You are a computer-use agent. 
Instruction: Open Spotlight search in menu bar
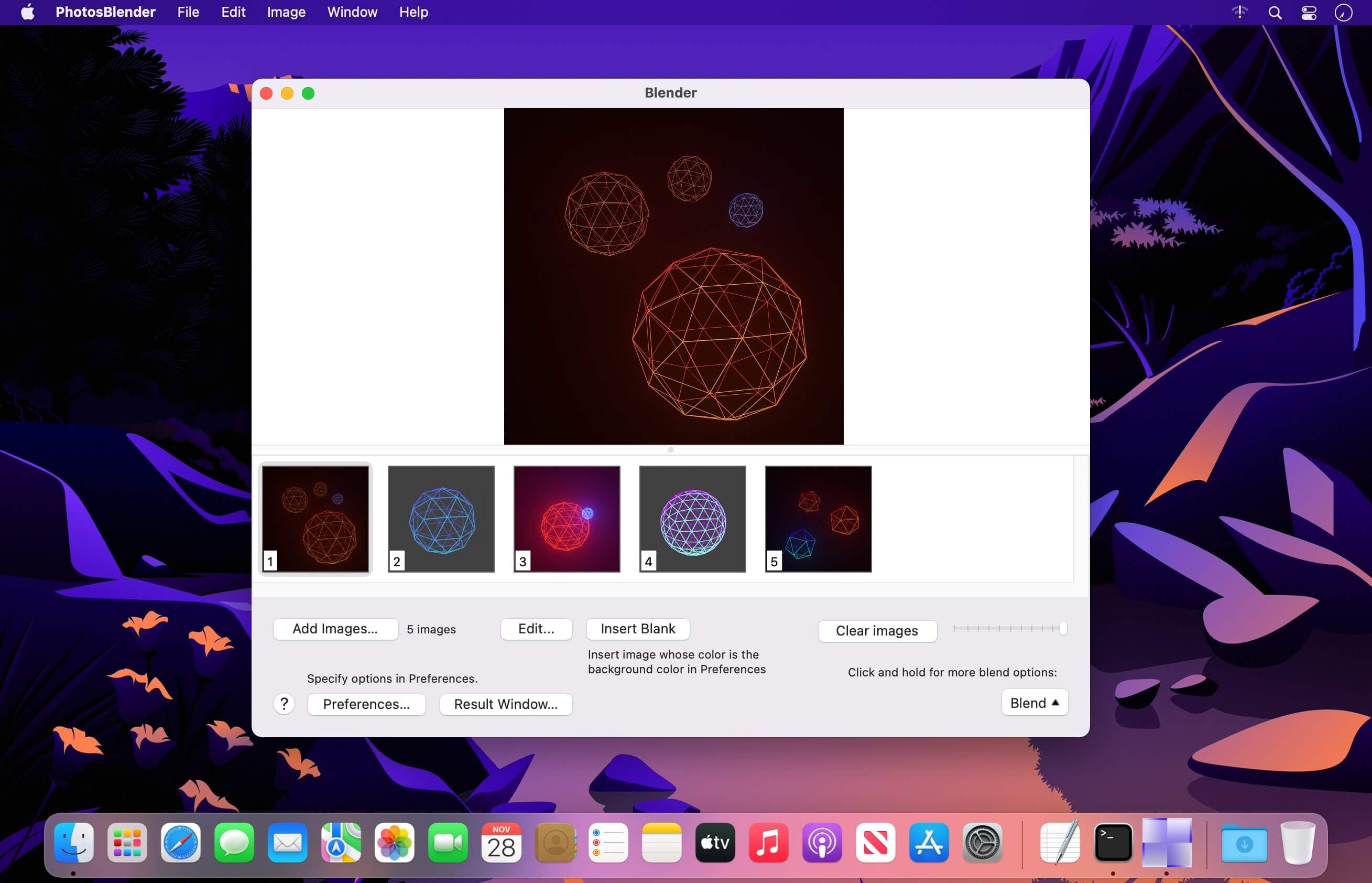click(x=1275, y=13)
